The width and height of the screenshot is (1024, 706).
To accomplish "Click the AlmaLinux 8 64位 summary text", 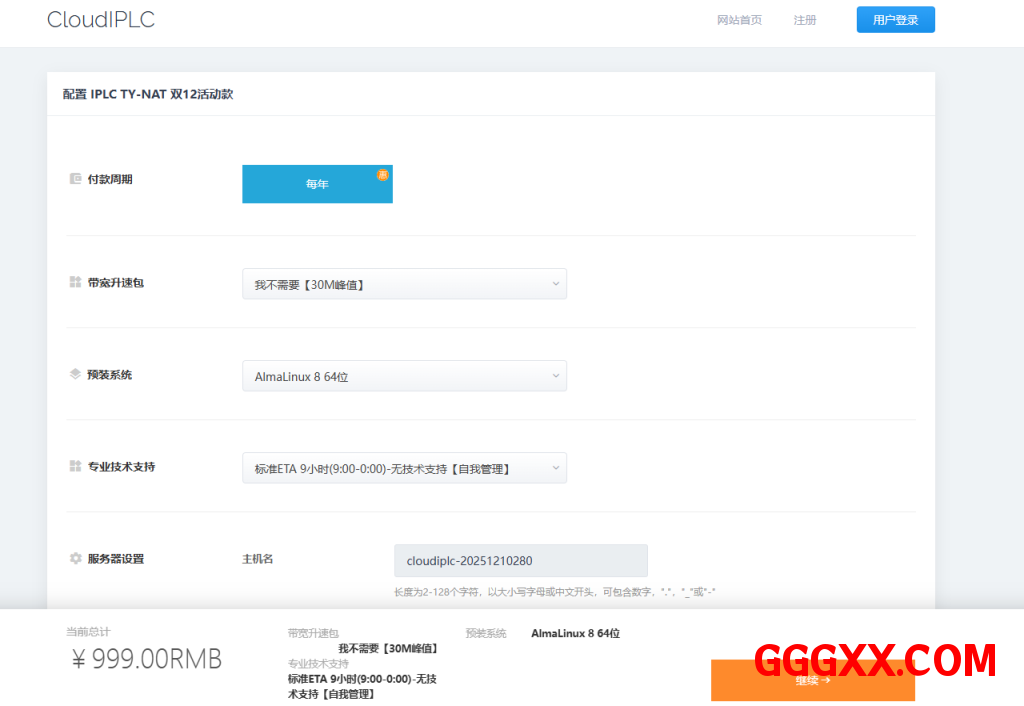I will pyautogui.click(x=575, y=633).
